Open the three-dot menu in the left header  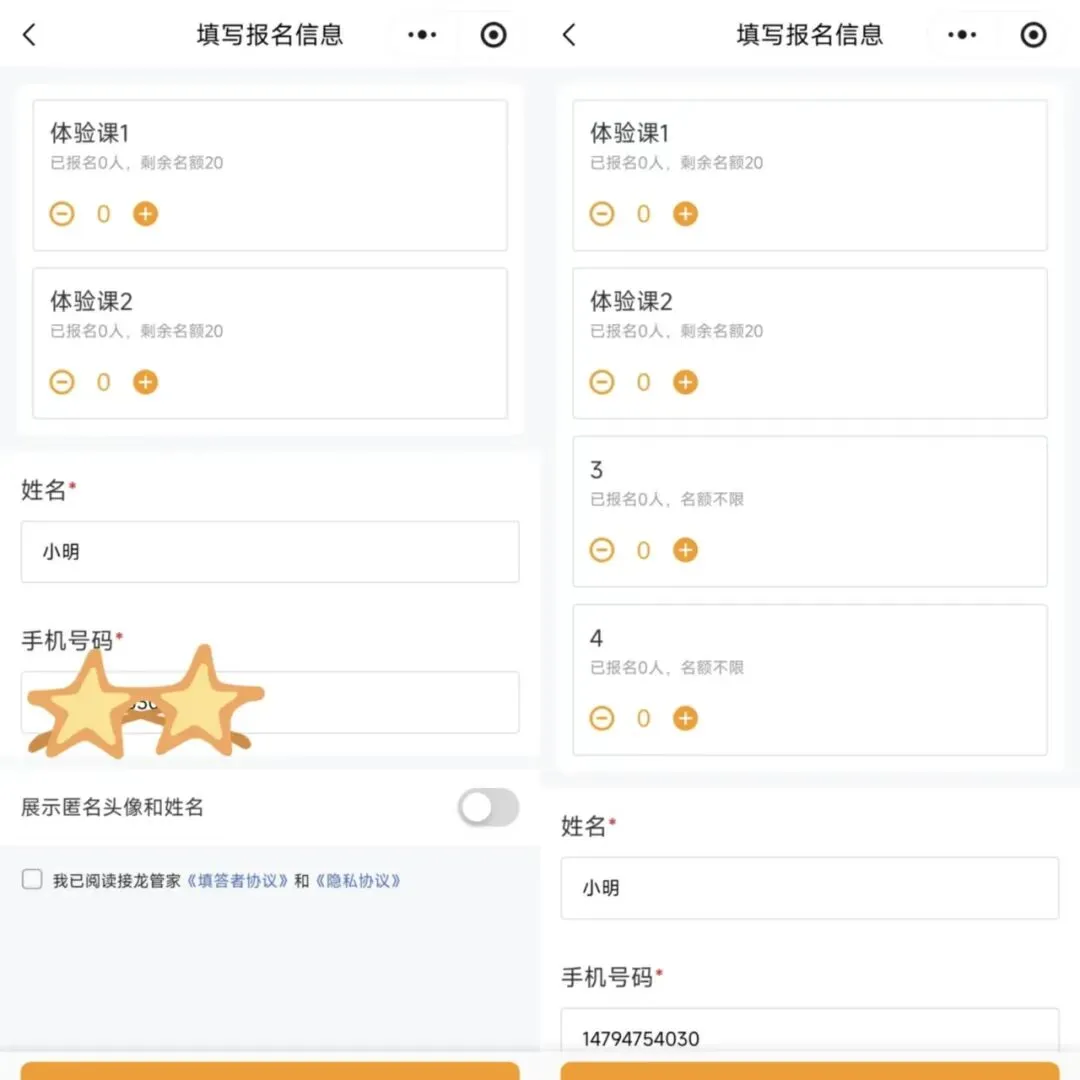[x=422, y=34]
